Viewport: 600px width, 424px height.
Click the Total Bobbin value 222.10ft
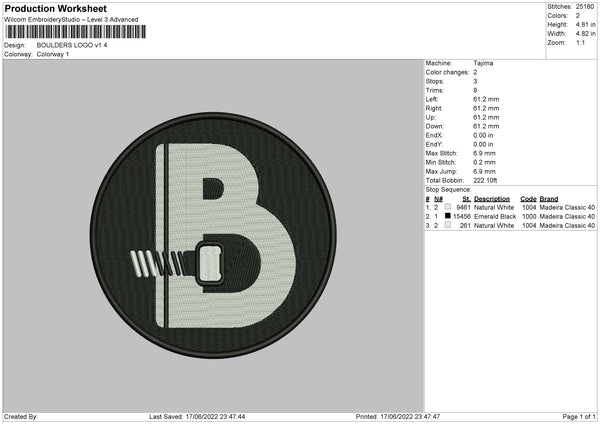click(x=485, y=181)
